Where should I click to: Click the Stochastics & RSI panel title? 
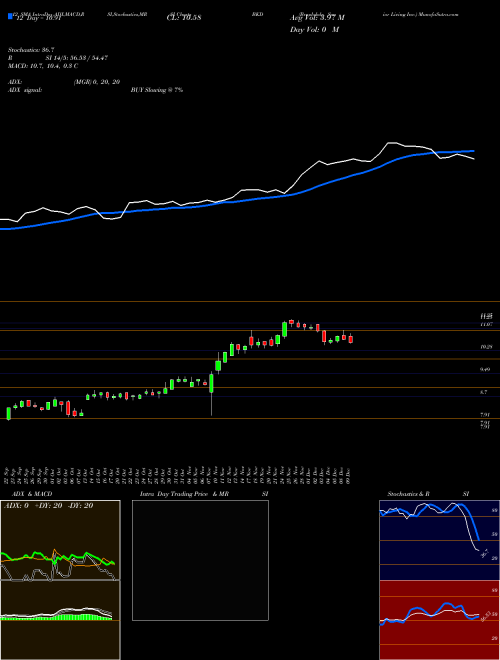[428, 494]
